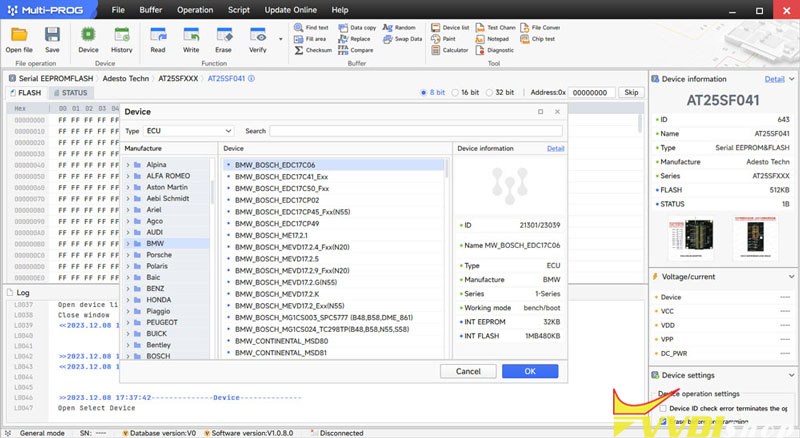800x438 pixels.
Task: Select the 32 bit display mode
Action: pyautogui.click(x=489, y=92)
